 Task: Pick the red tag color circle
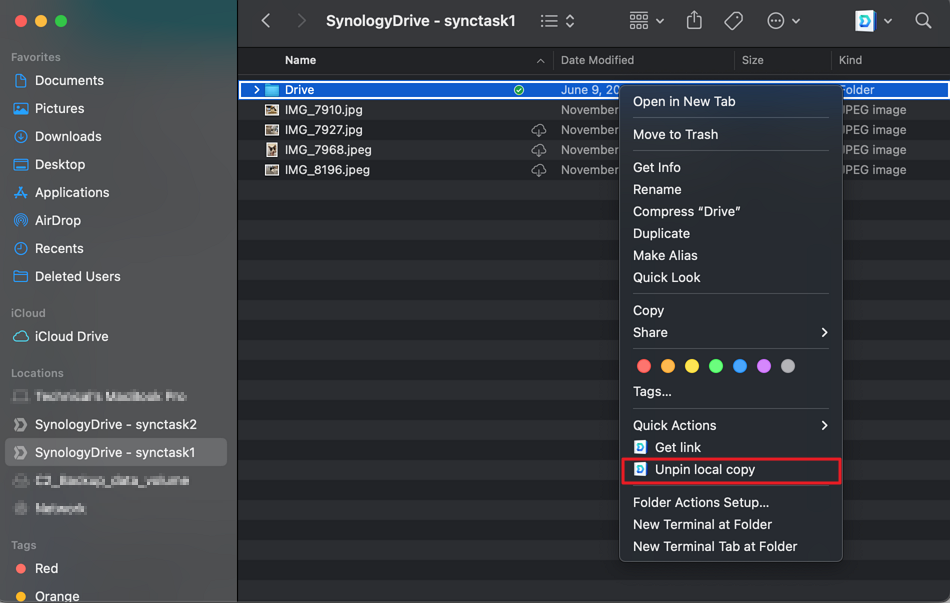(x=644, y=366)
